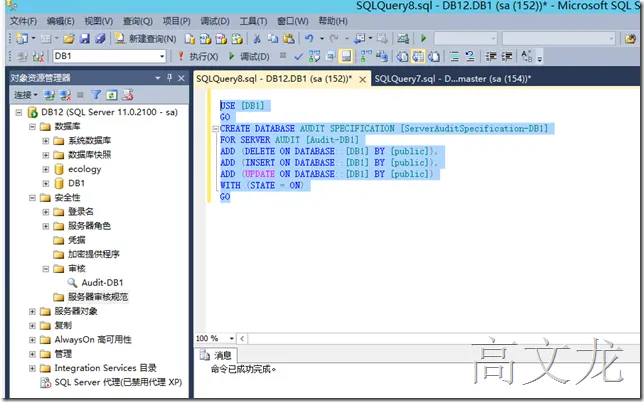Click the 新建查询(N) button
This screenshot has height=402, width=644.
[145, 39]
